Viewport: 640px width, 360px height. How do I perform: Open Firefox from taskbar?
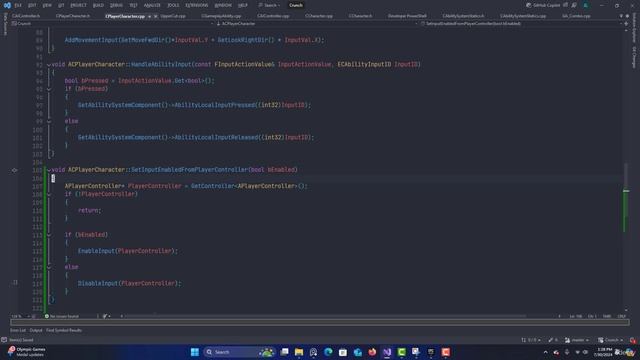click(372, 352)
